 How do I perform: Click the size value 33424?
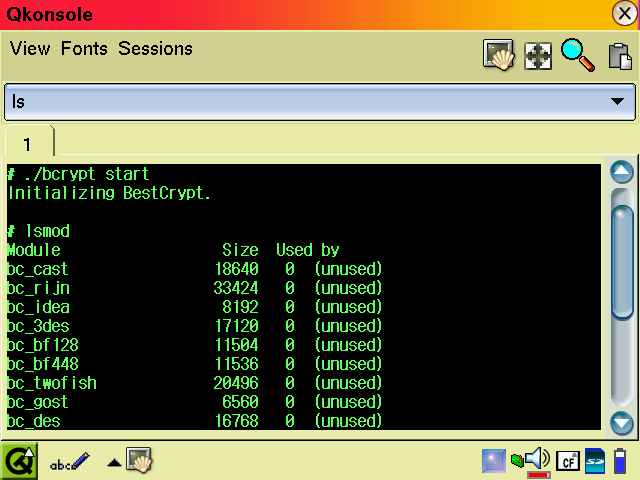click(x=236, y=289)
